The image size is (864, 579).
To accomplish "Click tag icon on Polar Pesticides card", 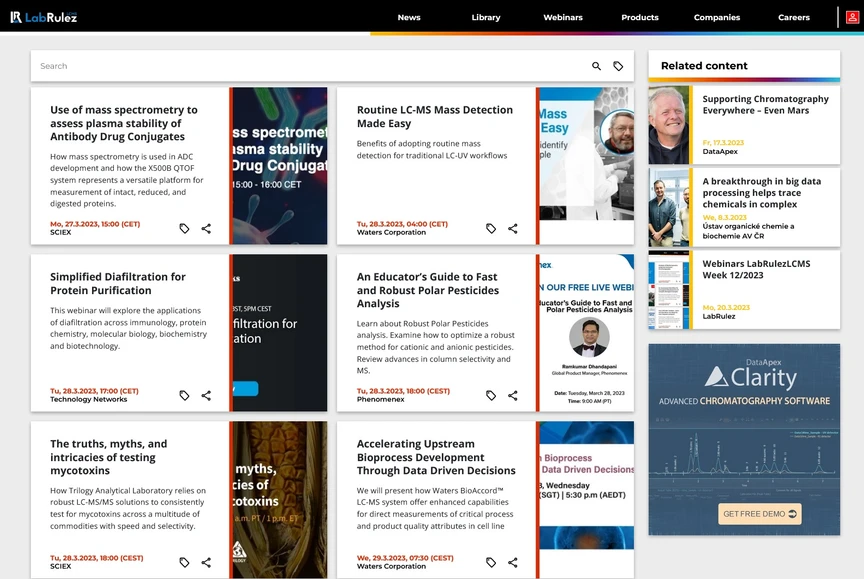I will tap(491, 395).
